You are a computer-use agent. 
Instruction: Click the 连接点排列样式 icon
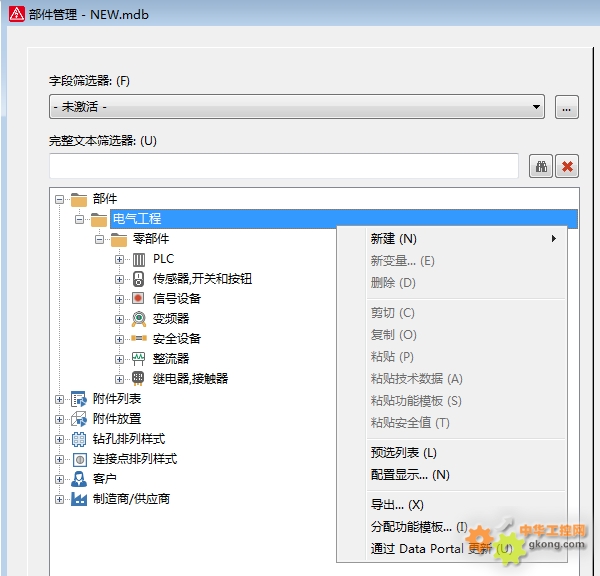pos(80,459)
